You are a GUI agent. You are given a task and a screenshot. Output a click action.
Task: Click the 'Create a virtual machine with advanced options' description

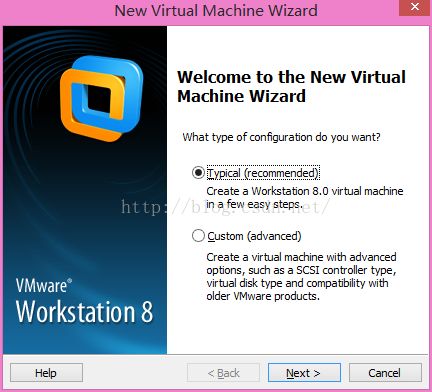coord(301,276)
